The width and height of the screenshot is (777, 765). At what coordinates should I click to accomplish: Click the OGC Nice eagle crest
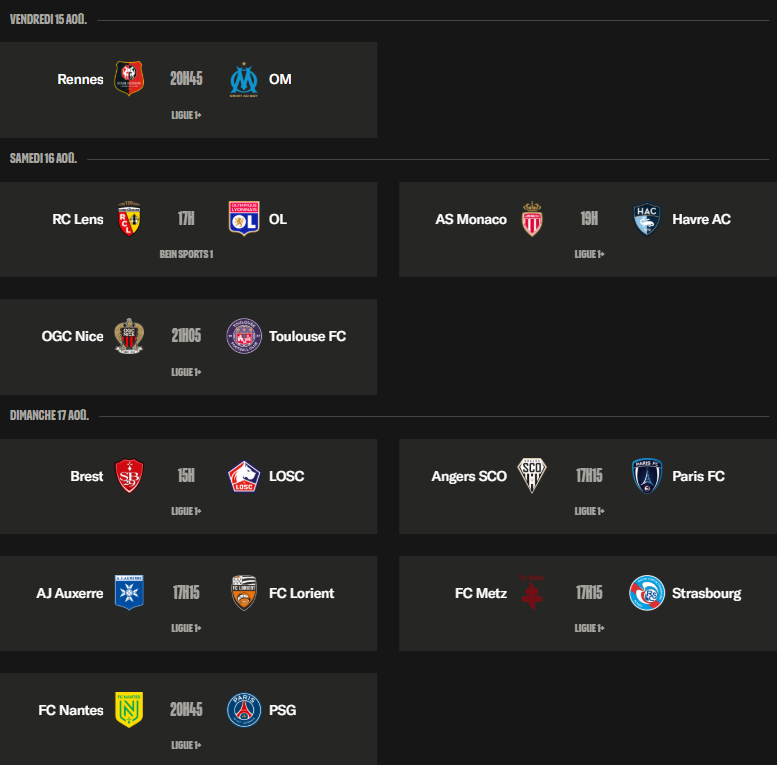(x=129, y=336)
